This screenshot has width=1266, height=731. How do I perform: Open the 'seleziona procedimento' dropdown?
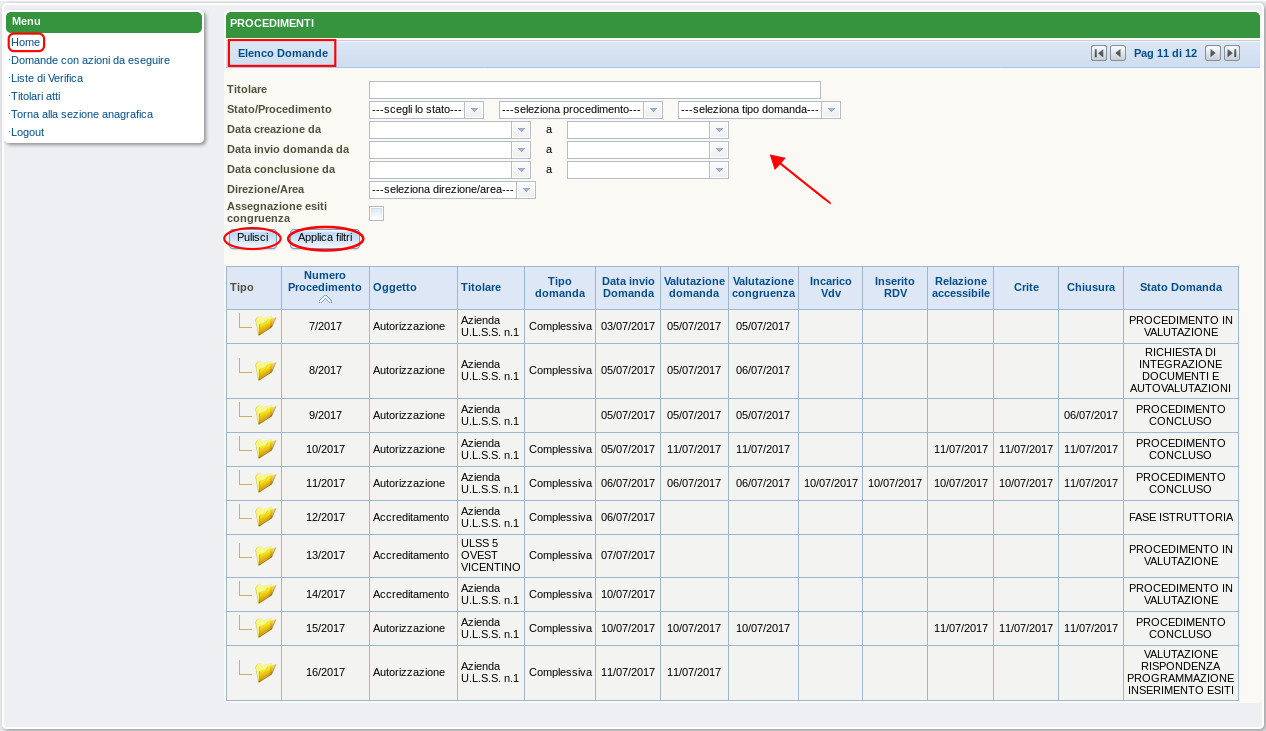tap(652, 110)
